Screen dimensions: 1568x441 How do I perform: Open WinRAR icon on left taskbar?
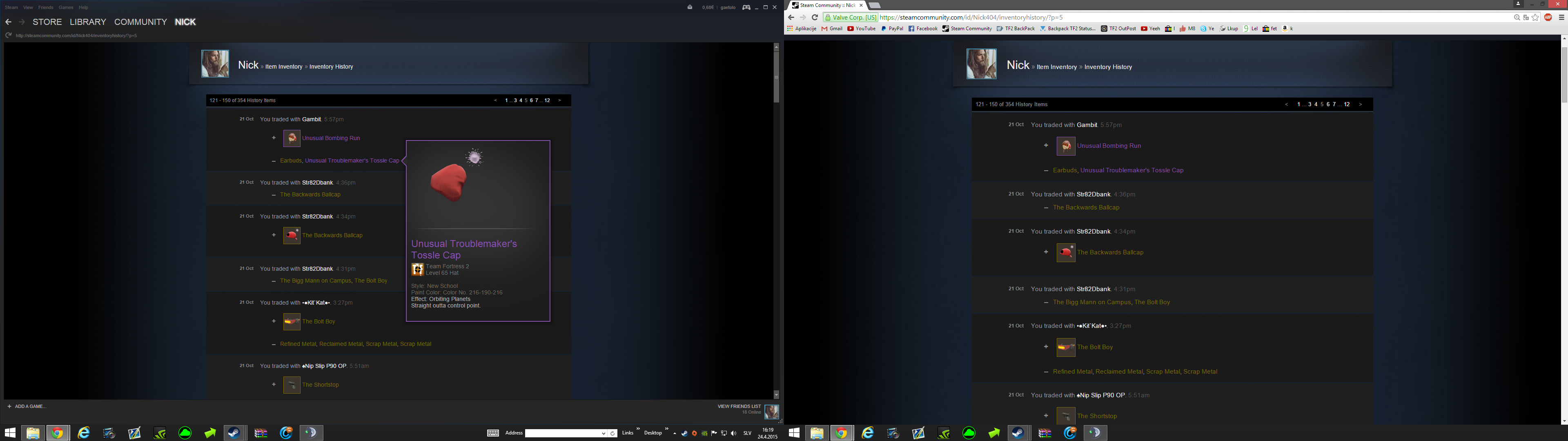261,433
